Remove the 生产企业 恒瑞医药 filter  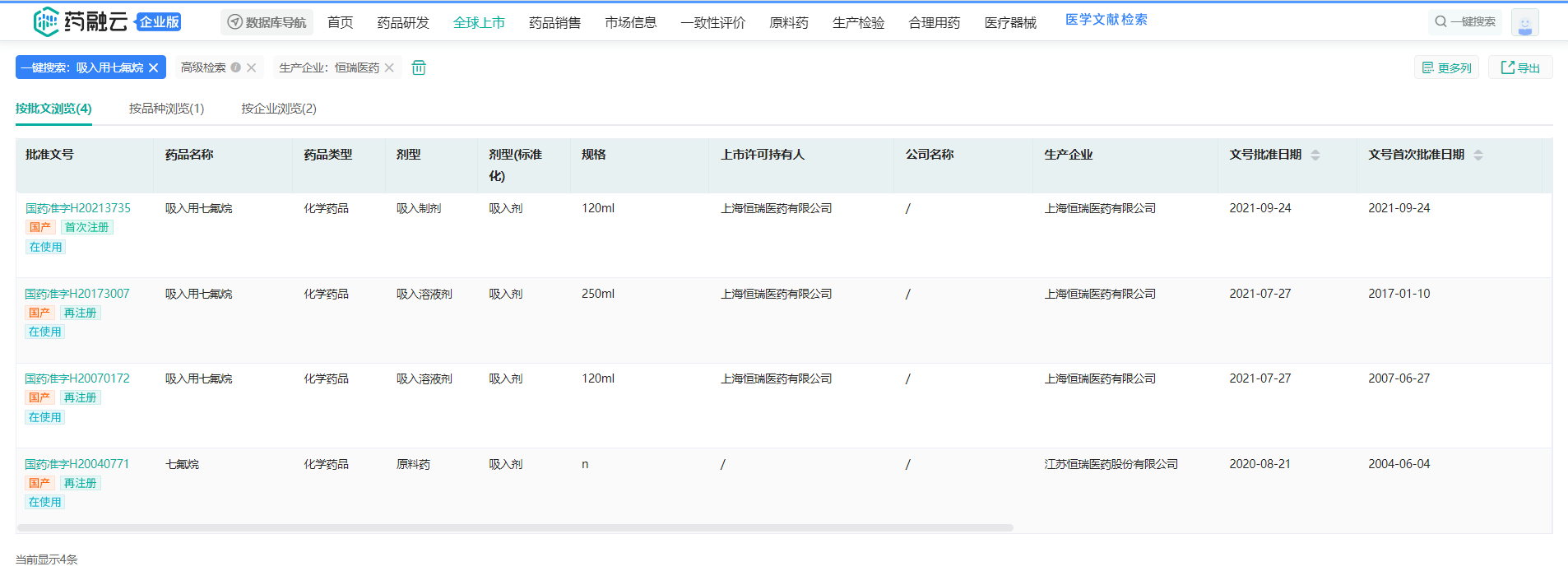pos(389,67)
